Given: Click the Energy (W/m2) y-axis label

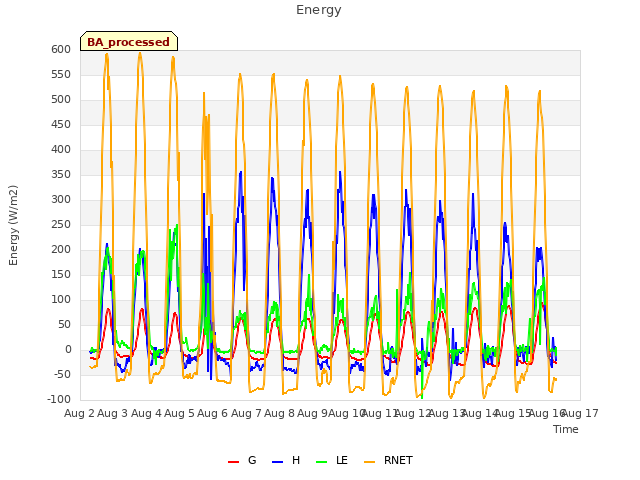Looking at the screenshot, I should (13, 225).
